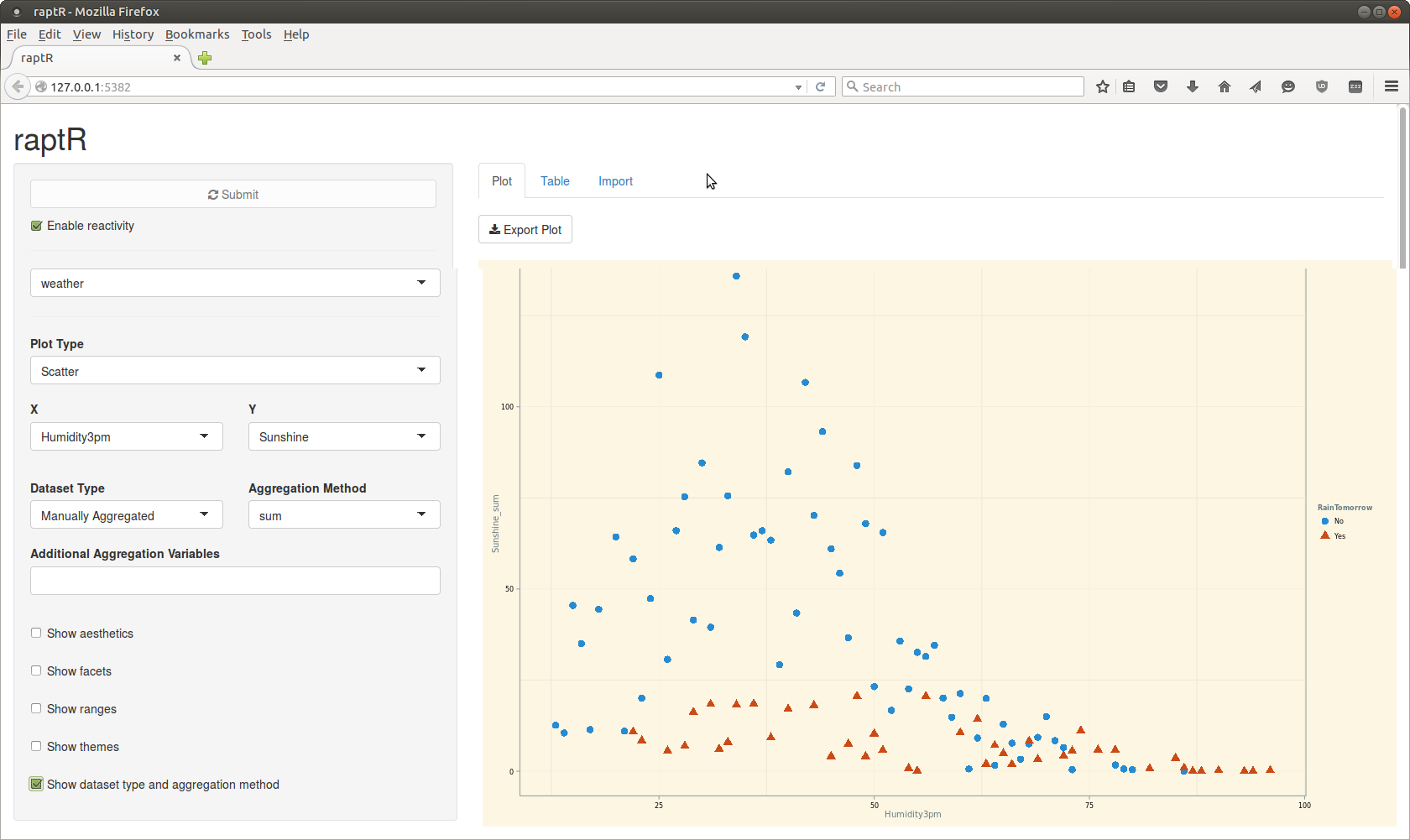Click the Export Plot button
The width and height of the screenshot is (1410, 840).
(x=525, y=230)
